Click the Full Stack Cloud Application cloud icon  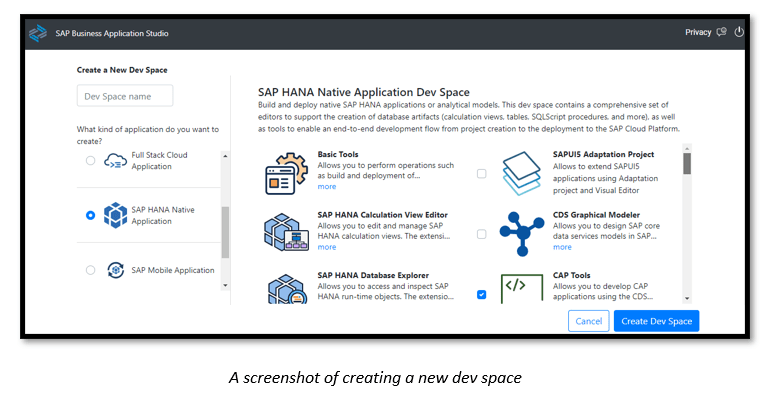[x=115, y=161]
